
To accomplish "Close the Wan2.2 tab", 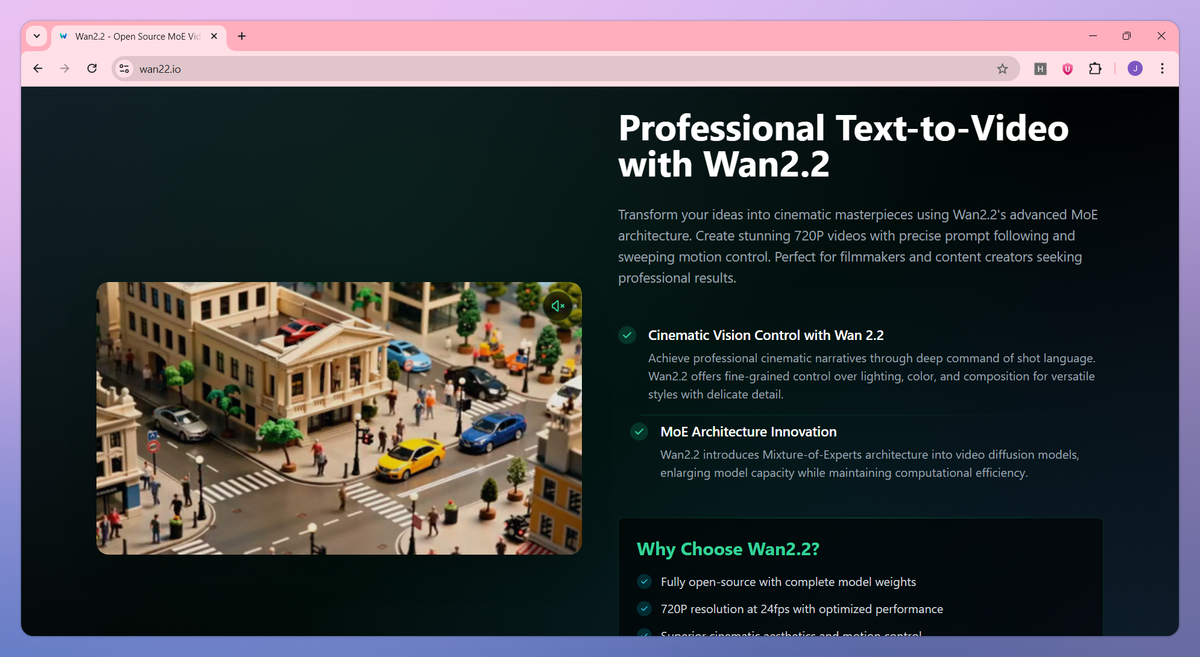I will point(214,36).
